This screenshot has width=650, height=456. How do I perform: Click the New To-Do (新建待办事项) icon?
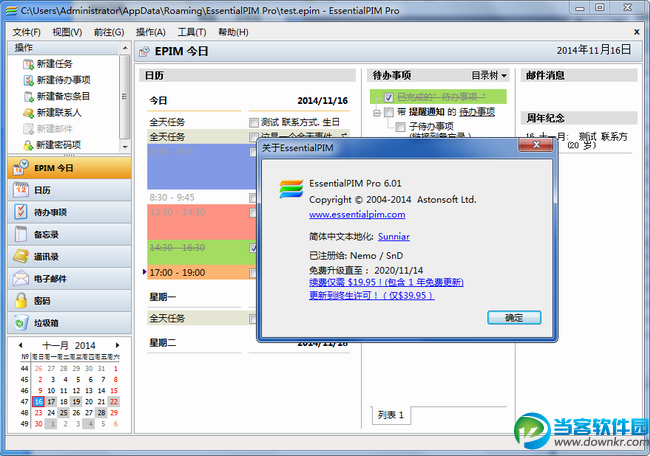(x=28, y=80)
